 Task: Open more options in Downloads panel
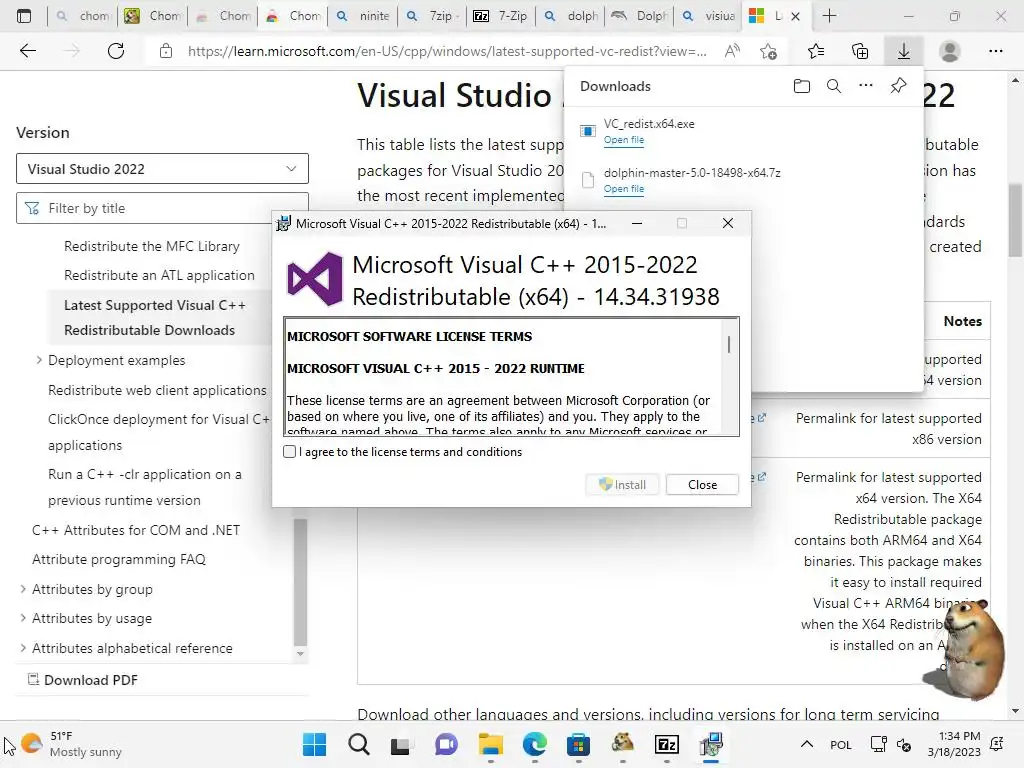(x=866, y=86)
